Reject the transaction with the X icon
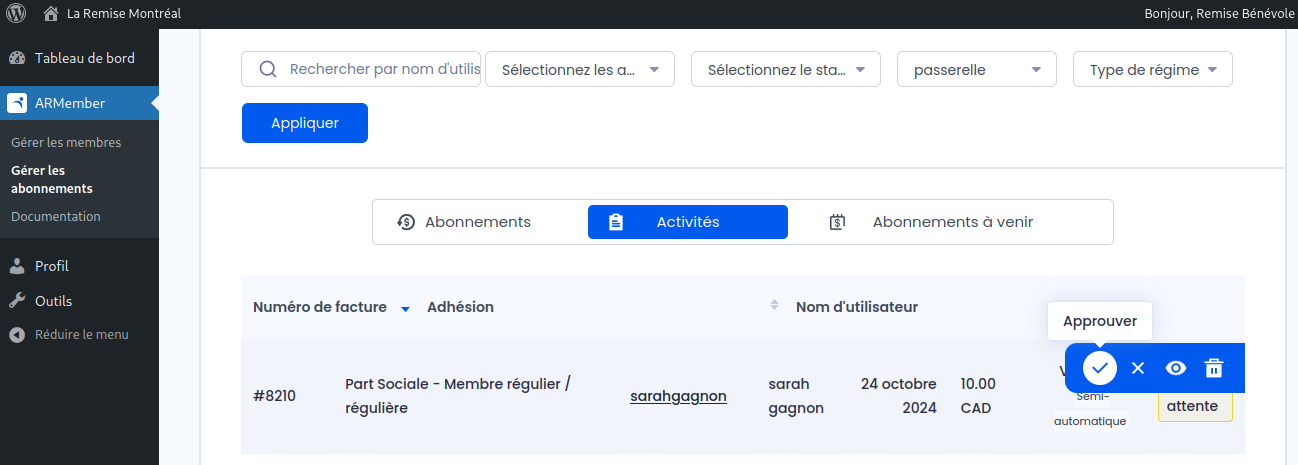The image size is (1298, 465). (x=1137, y=368)
